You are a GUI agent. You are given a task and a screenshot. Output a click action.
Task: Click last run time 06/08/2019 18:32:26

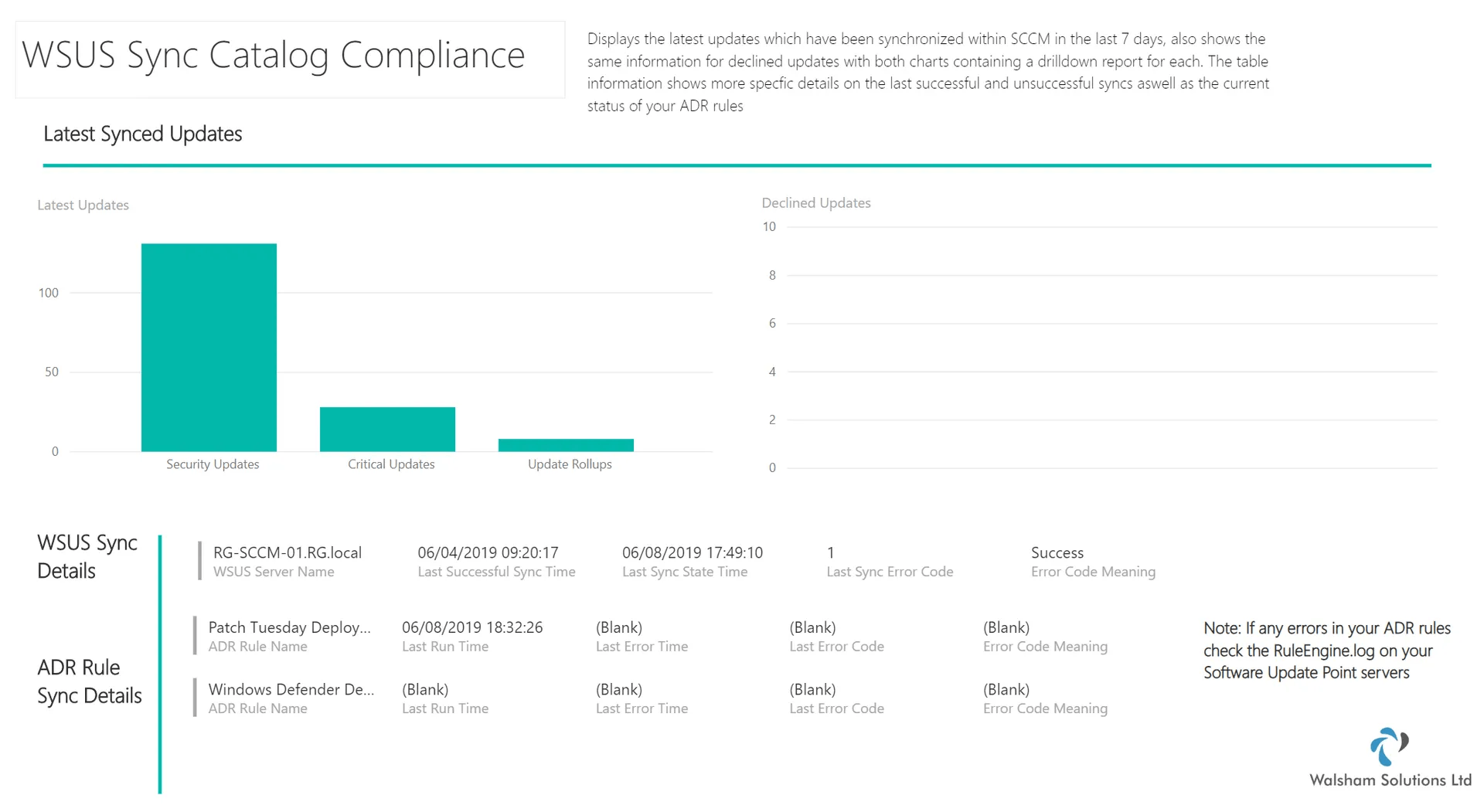(472, 627)
